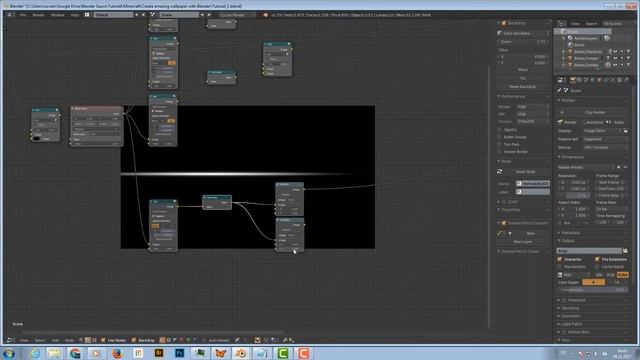Enable the Buffer Groups option
The width and height of the screenshot is (640, 360).
(499, 137)
